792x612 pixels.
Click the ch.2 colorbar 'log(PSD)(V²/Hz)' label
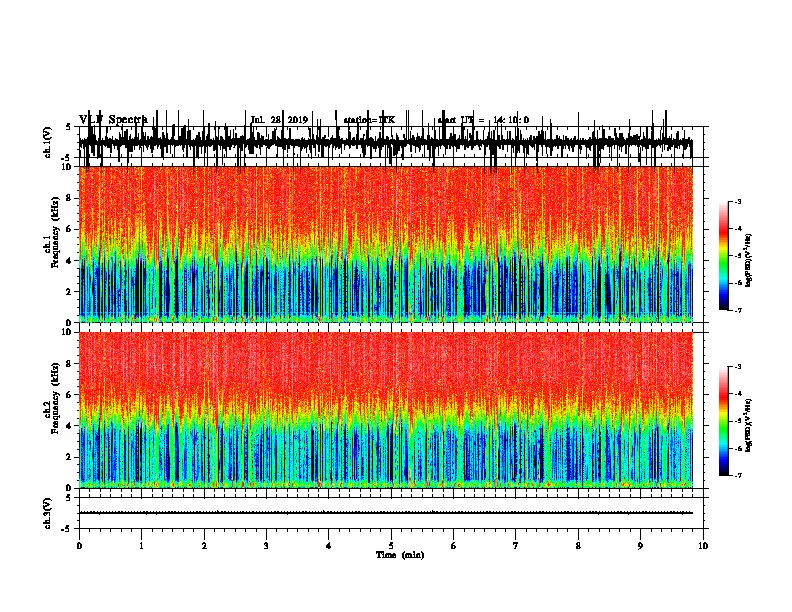(748, 425)
